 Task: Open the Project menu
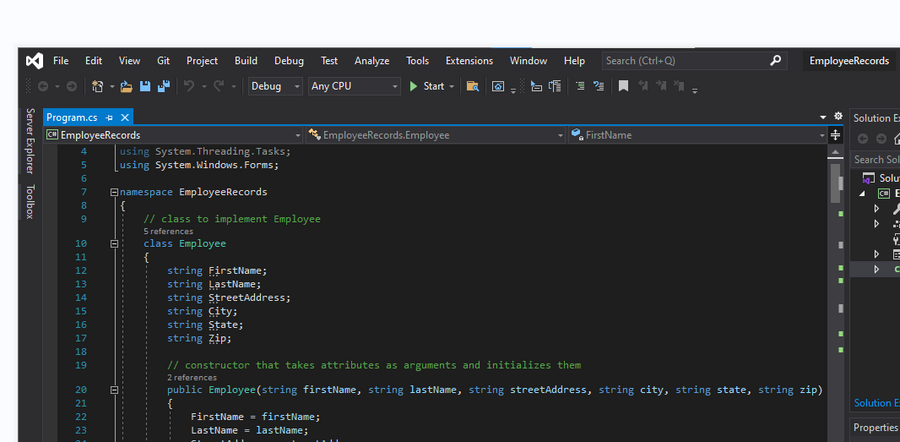(202, 61)
